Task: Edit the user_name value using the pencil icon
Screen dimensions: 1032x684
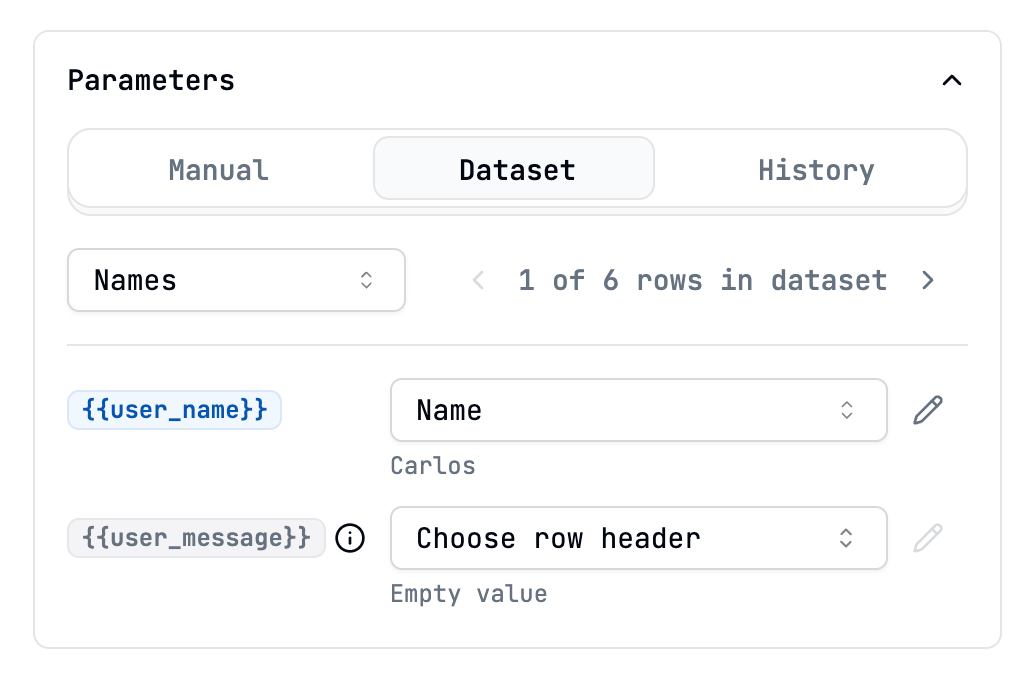Action: (x=927, y=410)
